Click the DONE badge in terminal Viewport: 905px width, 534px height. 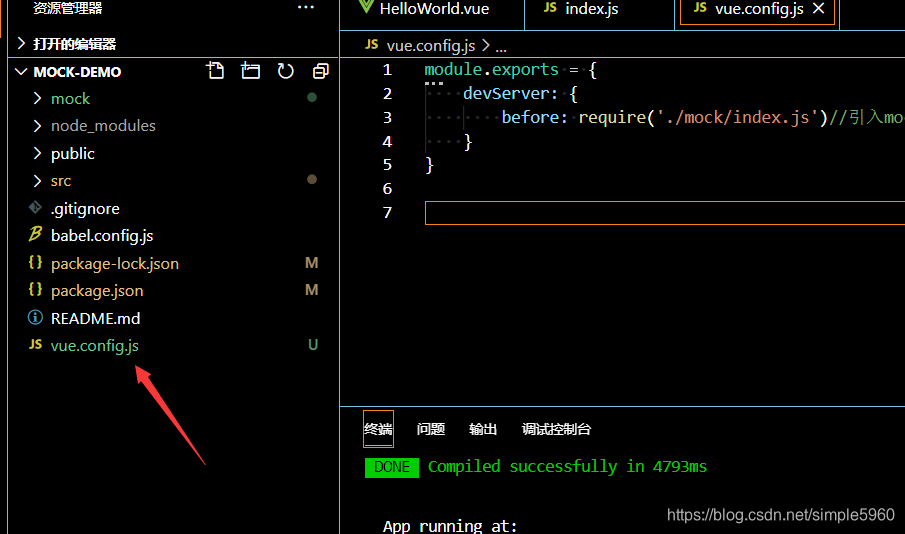click(x=392, y=467)
